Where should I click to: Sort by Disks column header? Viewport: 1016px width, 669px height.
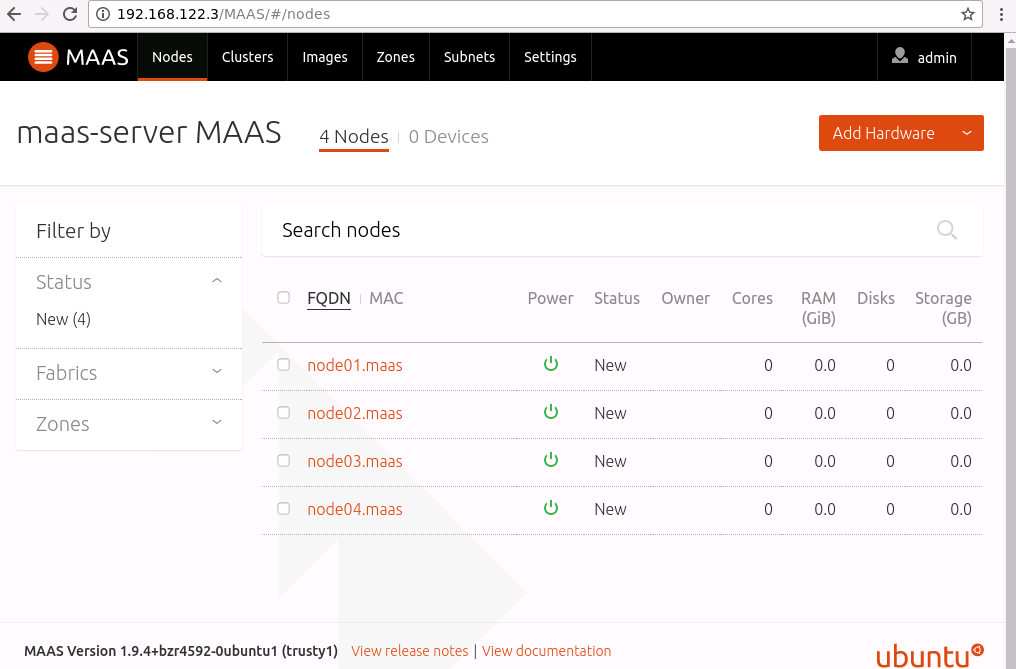(x=875, y=298)
